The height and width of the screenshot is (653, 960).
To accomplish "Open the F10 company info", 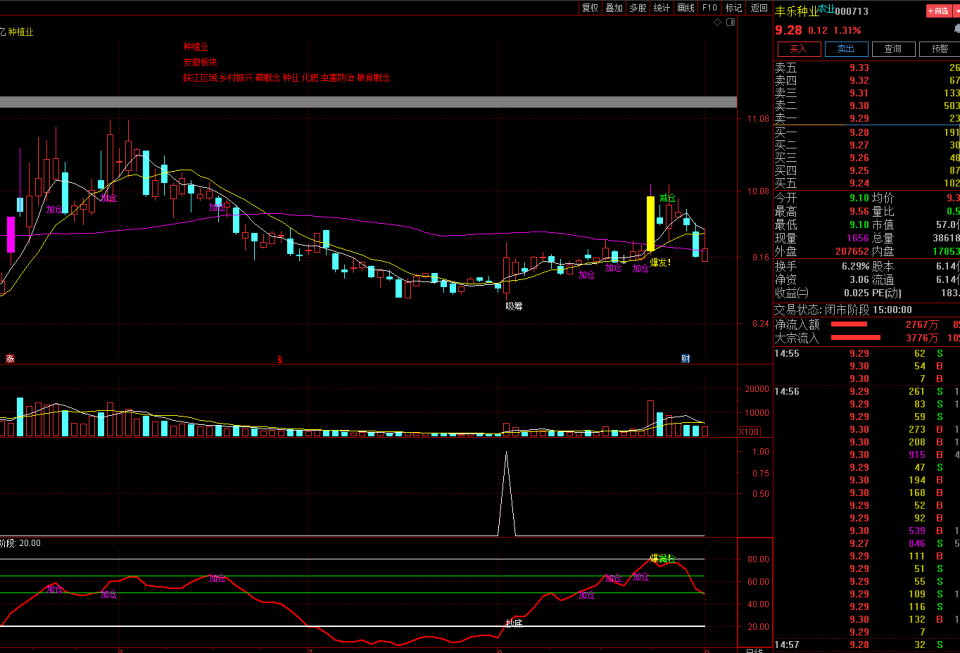I will click(710, 8).
